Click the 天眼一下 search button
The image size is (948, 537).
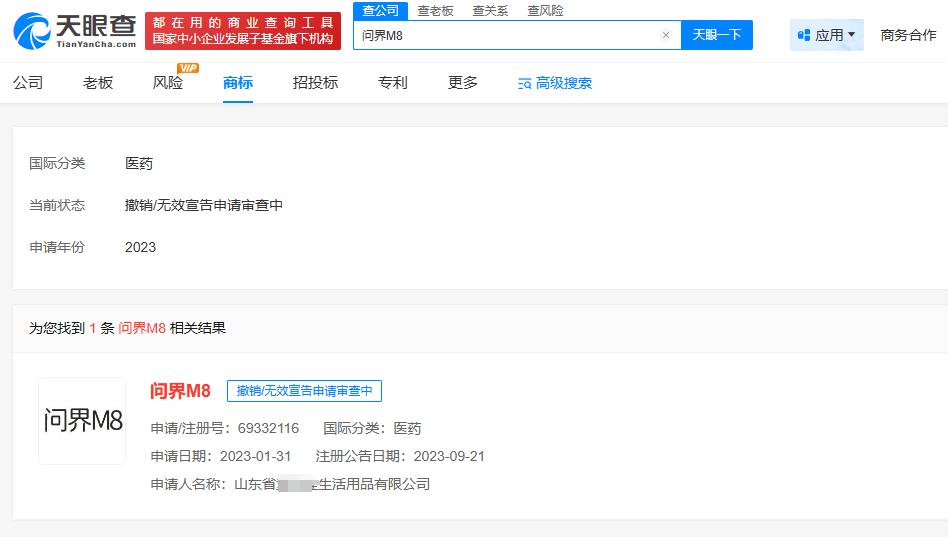tap(716, 35)
